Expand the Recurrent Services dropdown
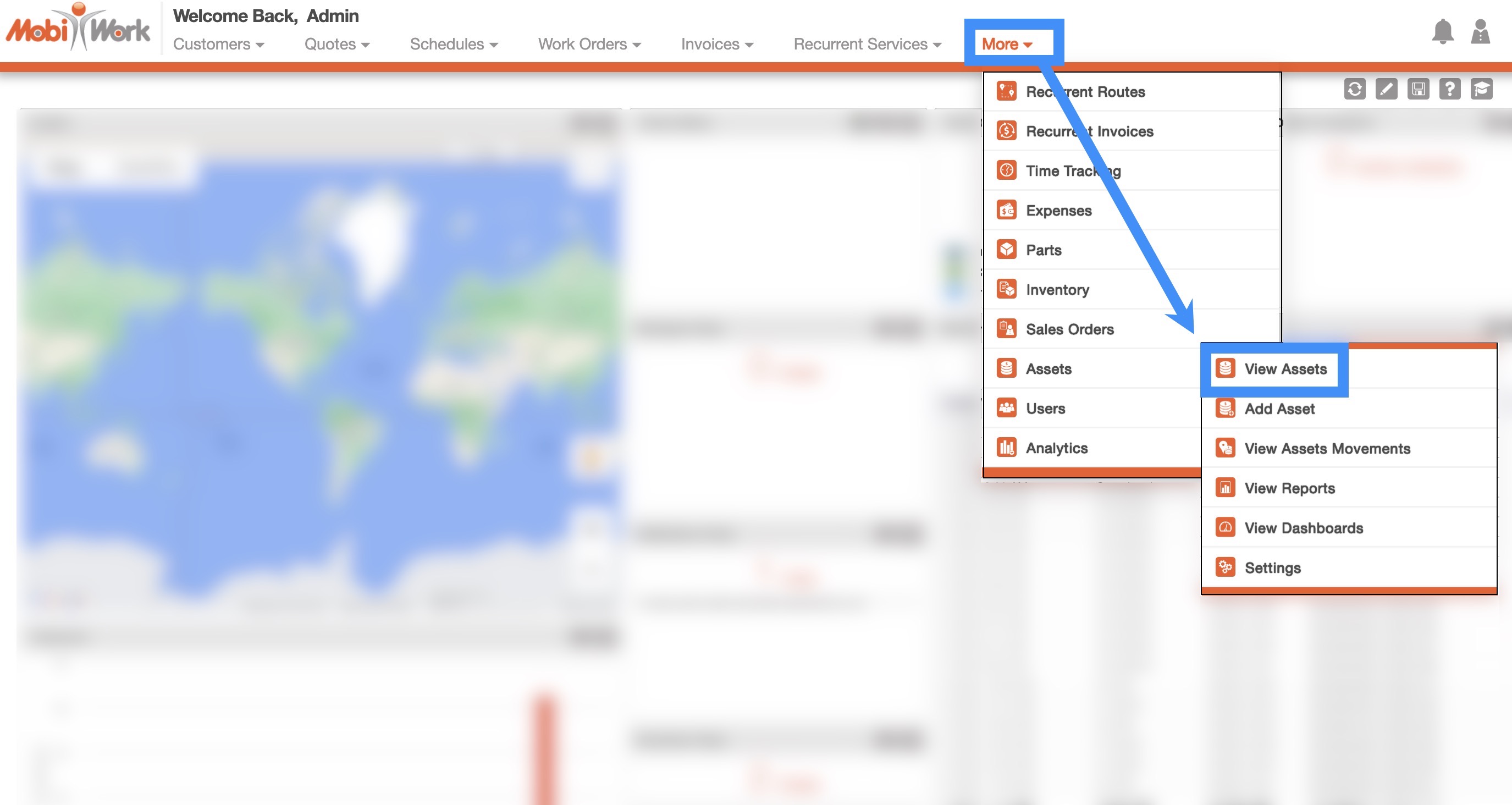1512x805 pixels. [867, 44]
